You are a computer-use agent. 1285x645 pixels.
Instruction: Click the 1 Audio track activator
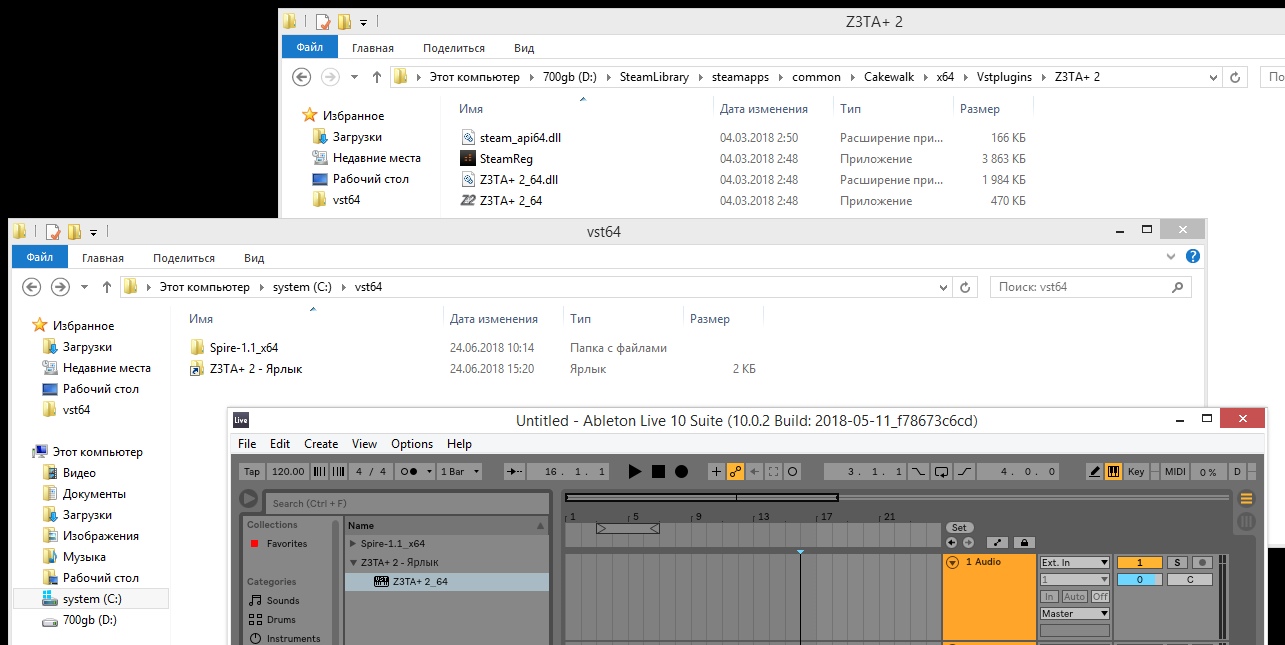coord(1139,562)
